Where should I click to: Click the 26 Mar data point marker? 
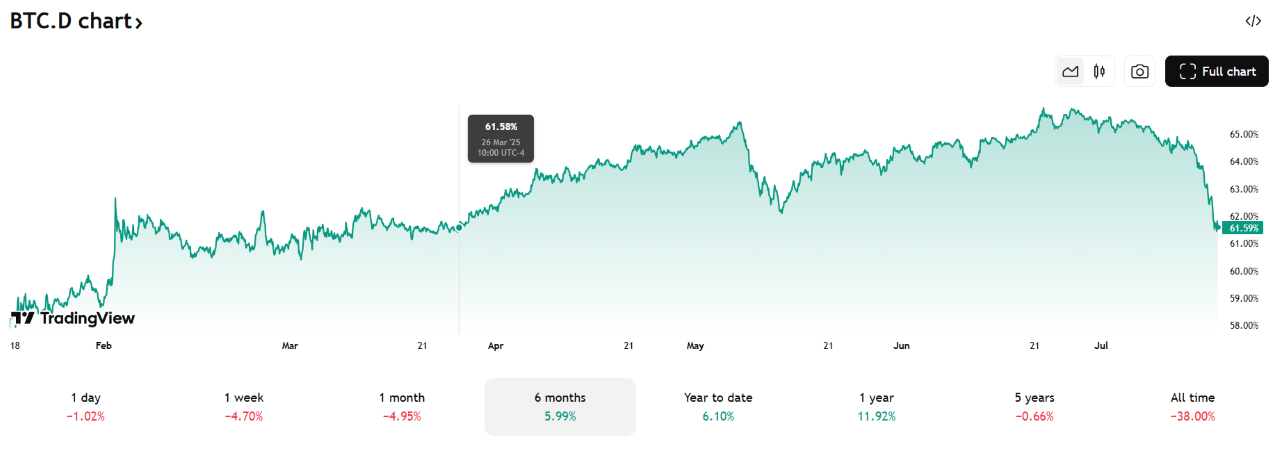click(x=459, y=228)
